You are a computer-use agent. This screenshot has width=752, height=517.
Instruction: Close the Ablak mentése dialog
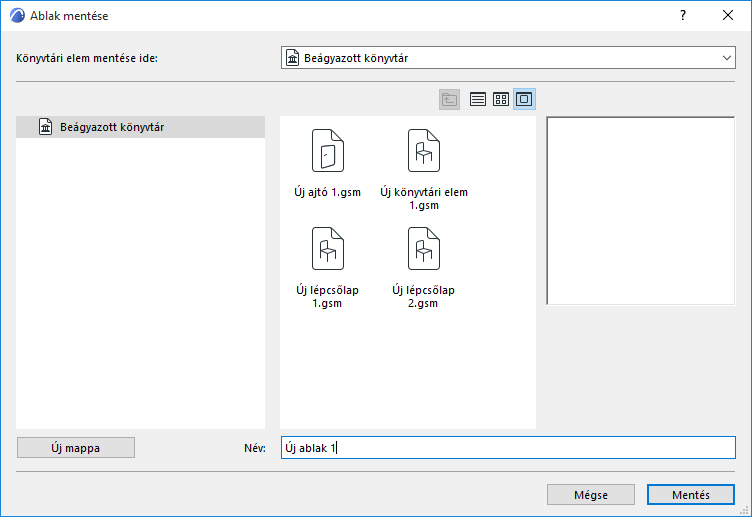728,15
